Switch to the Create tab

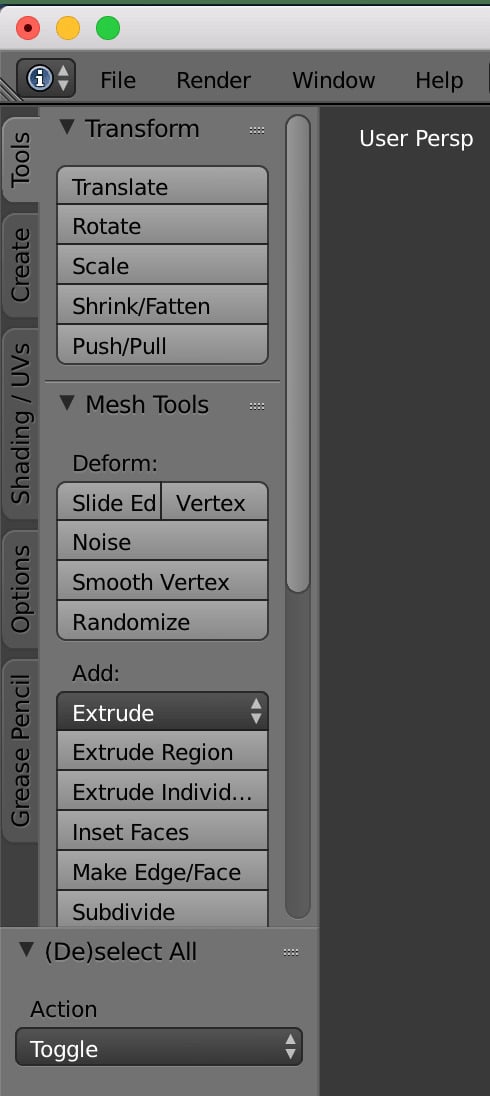tap(20, 264)
